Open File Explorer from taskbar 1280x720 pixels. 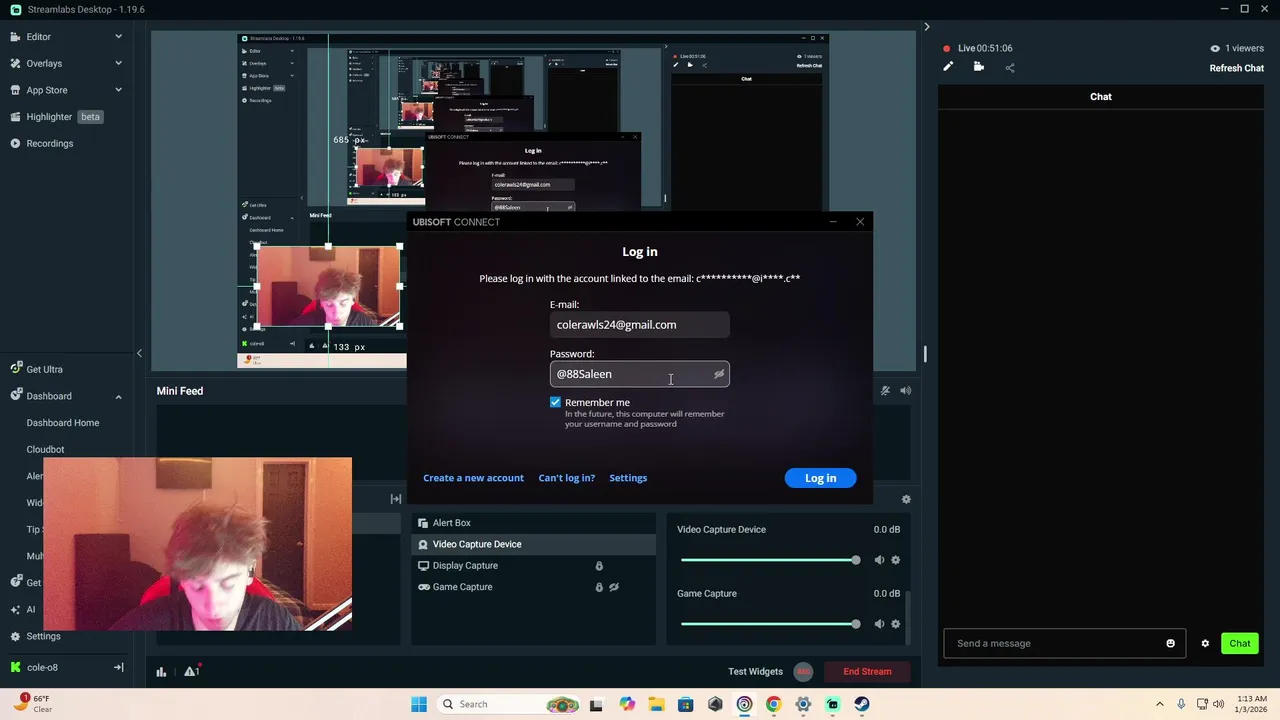tap(656, 704)
